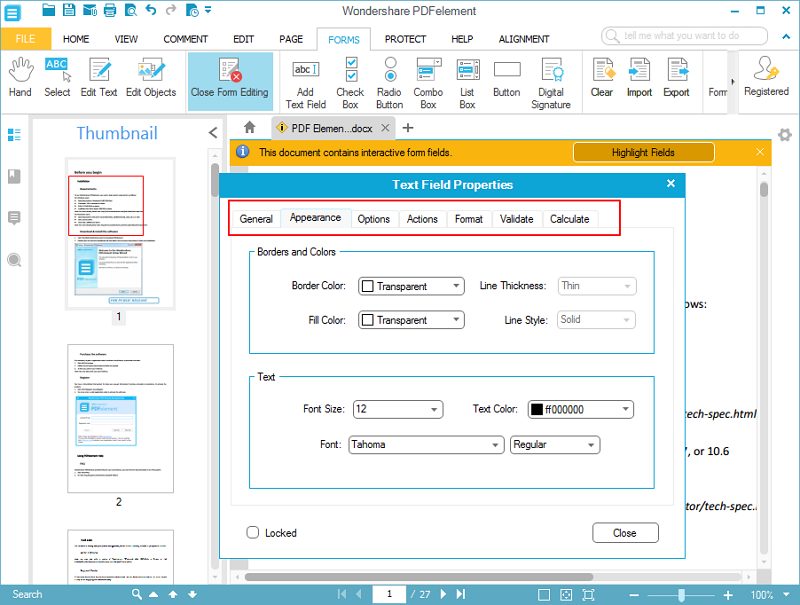This screenshot has width=800, height=605.
Task: Open the bookmarks panel in sidebar
Action: [x=14, y=177]
